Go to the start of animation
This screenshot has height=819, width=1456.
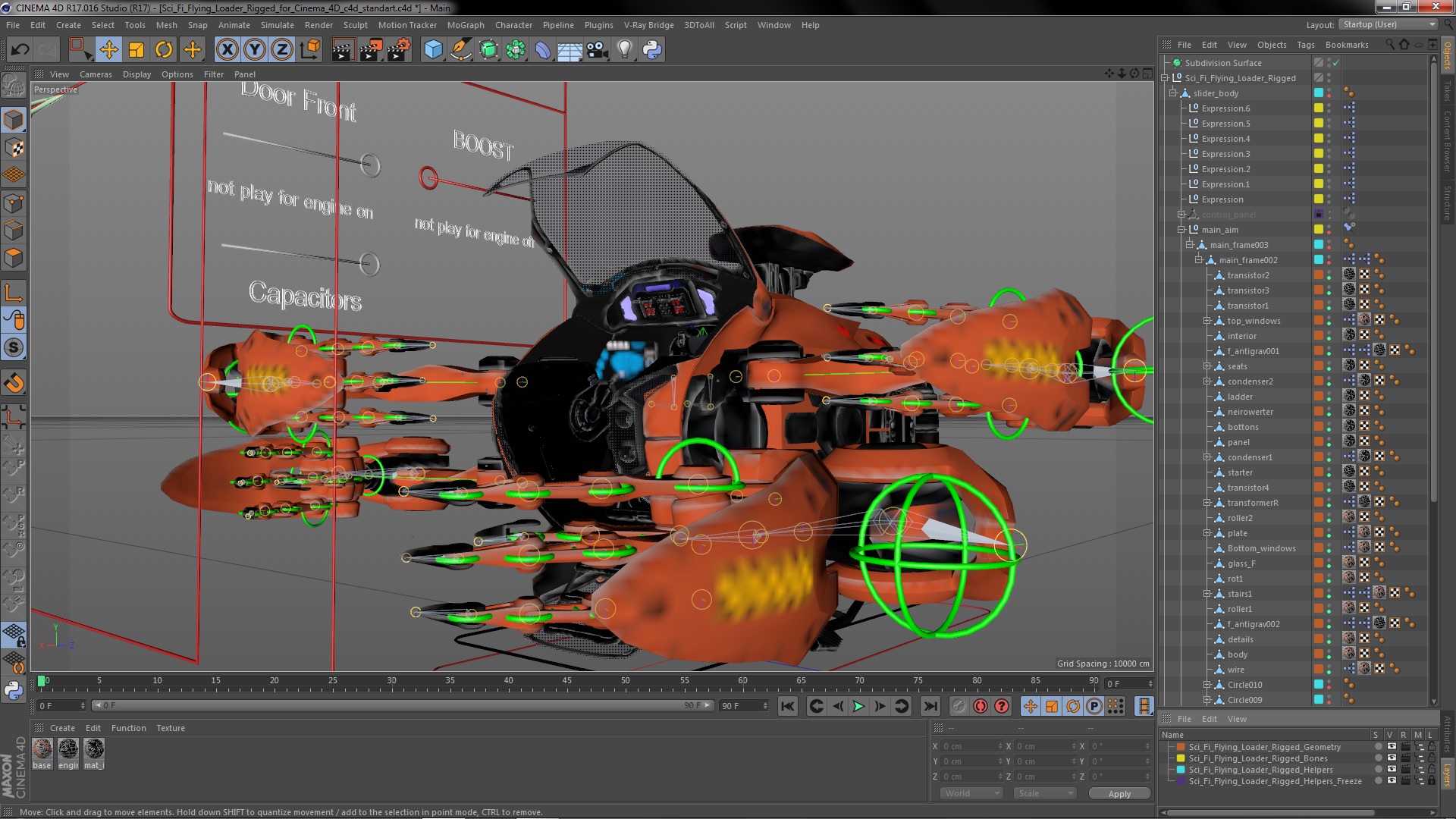point(788,706)
